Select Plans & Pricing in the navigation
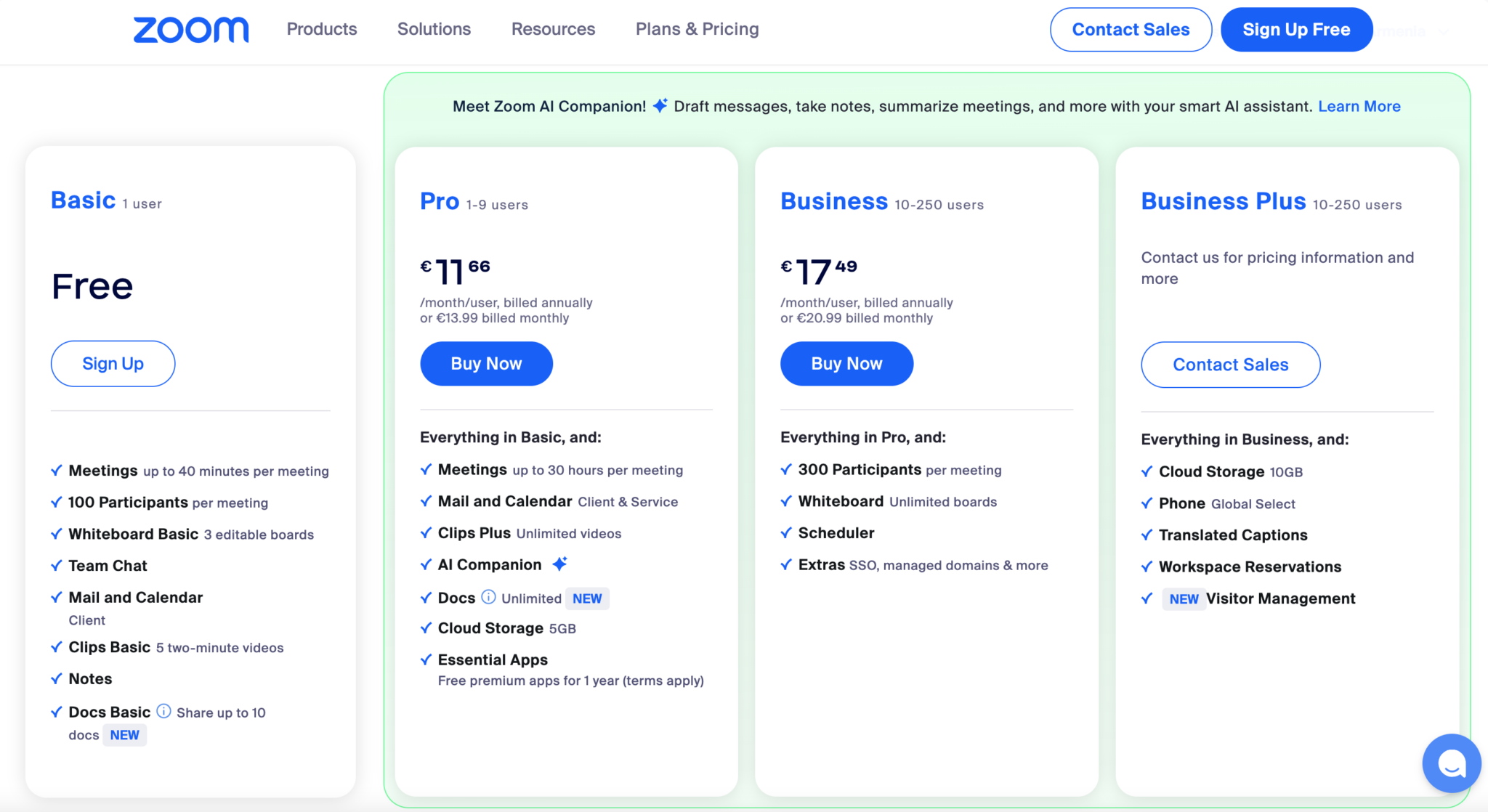The image size is (1488, 812). [697, 29]
